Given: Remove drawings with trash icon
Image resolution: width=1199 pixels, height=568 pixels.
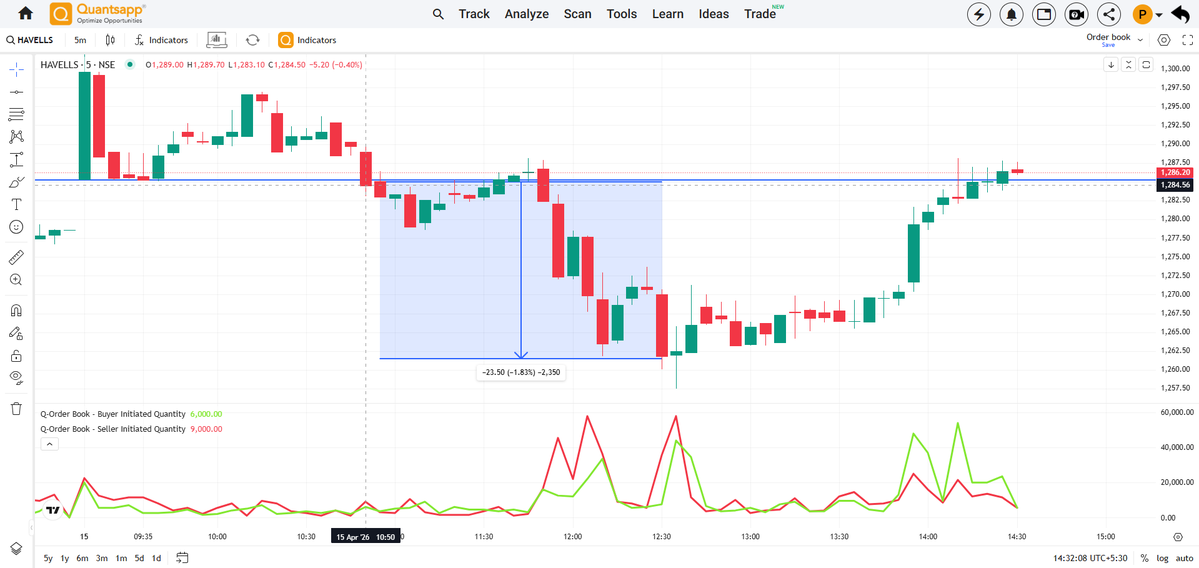Looking at the screenshot, I should click(x=16, y=409).
